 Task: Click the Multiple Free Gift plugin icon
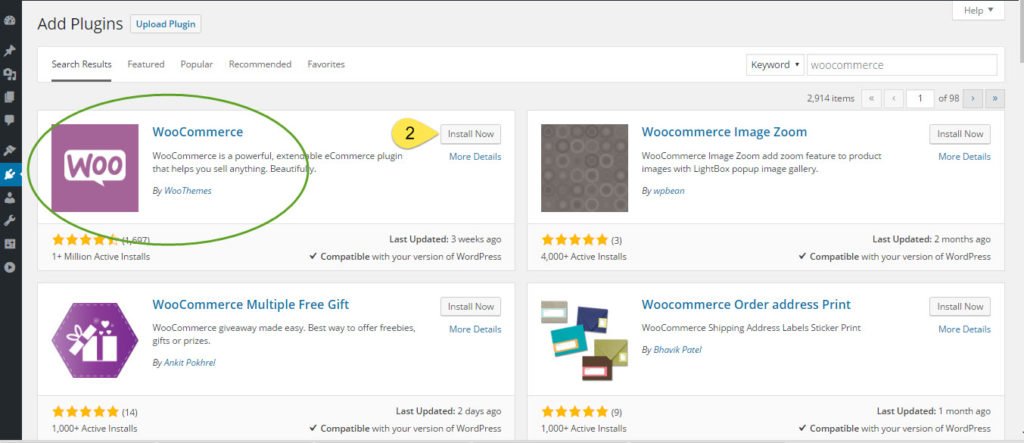coord(95,340)
